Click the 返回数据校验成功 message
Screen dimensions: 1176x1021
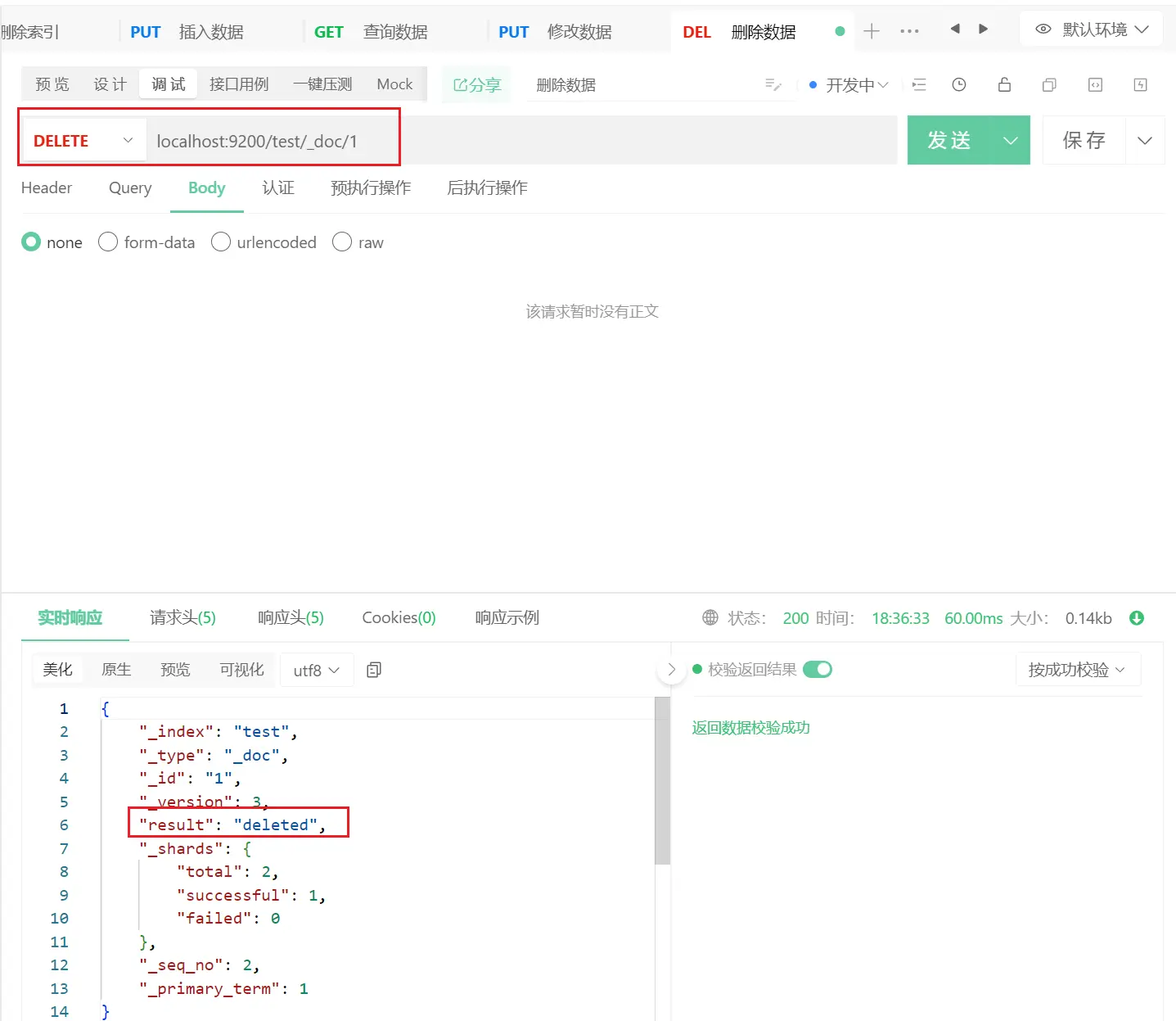click(x=751, y=728)
